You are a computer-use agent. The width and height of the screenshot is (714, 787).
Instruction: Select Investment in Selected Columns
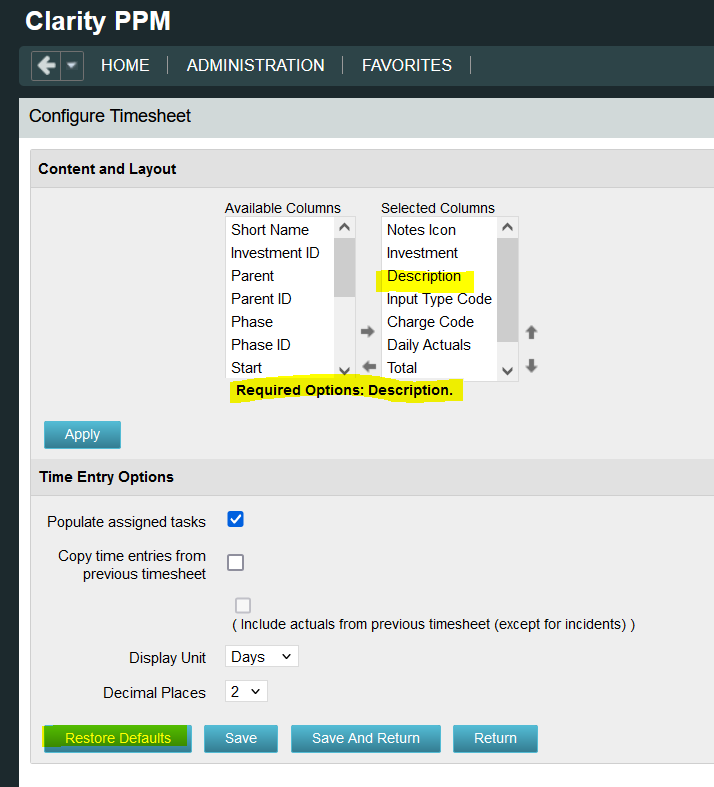(439, 253)
